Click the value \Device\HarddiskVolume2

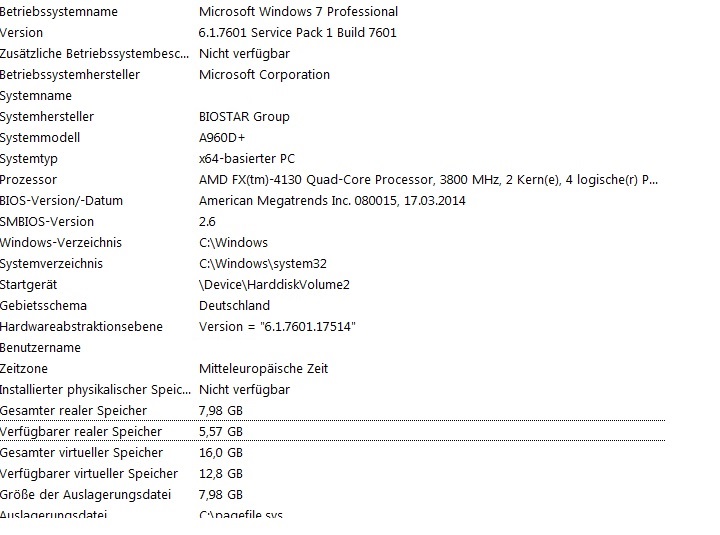coord(275,285)
